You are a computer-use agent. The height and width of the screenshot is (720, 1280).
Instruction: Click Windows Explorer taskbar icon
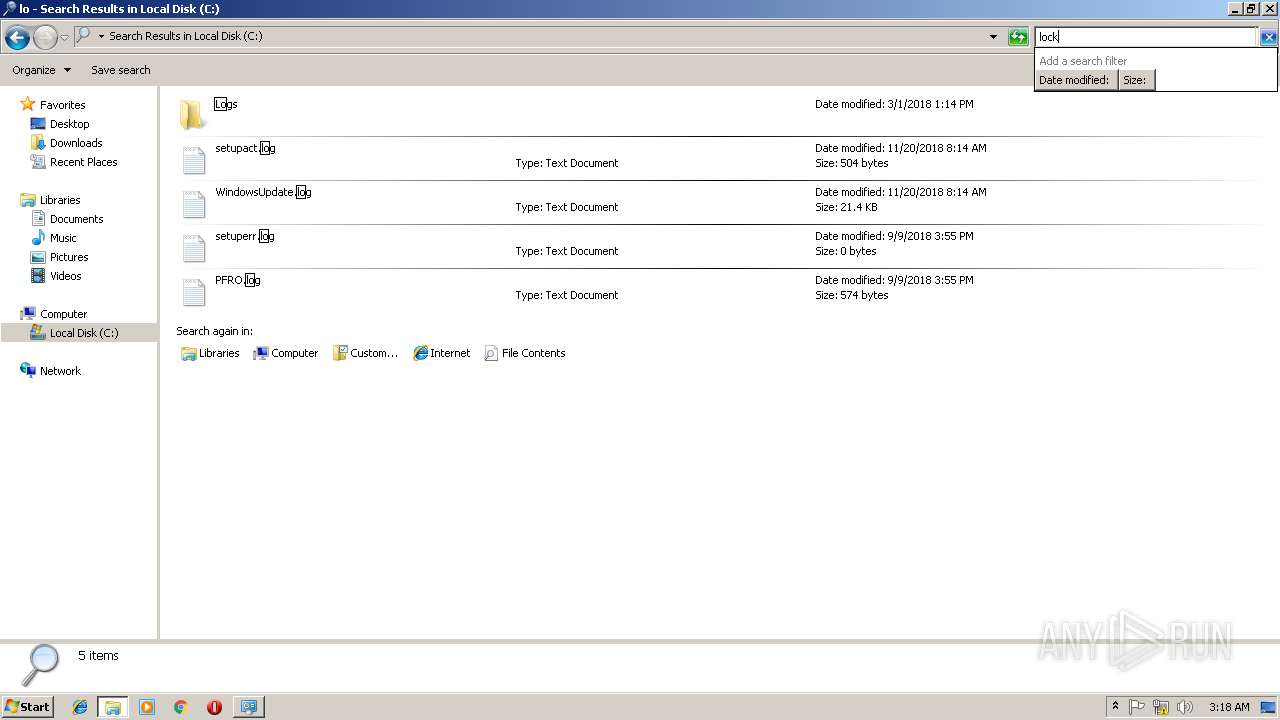click(113, 707)
